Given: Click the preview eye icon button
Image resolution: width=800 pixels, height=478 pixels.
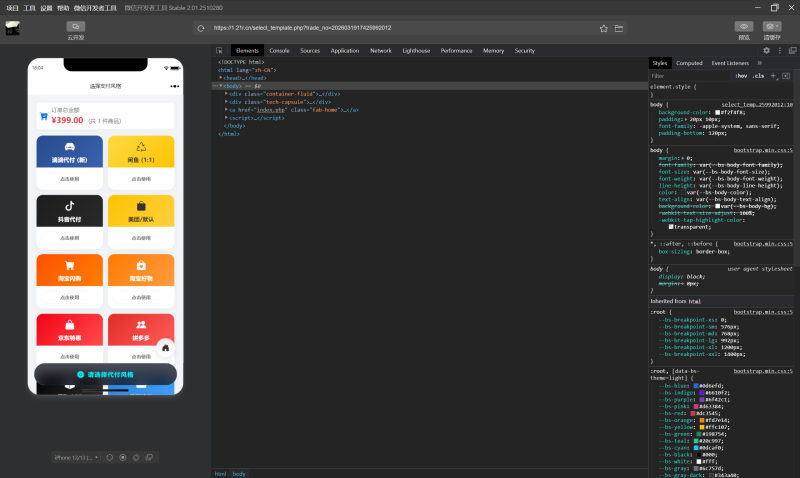Looking at the screenshot, I should (744, 27).
